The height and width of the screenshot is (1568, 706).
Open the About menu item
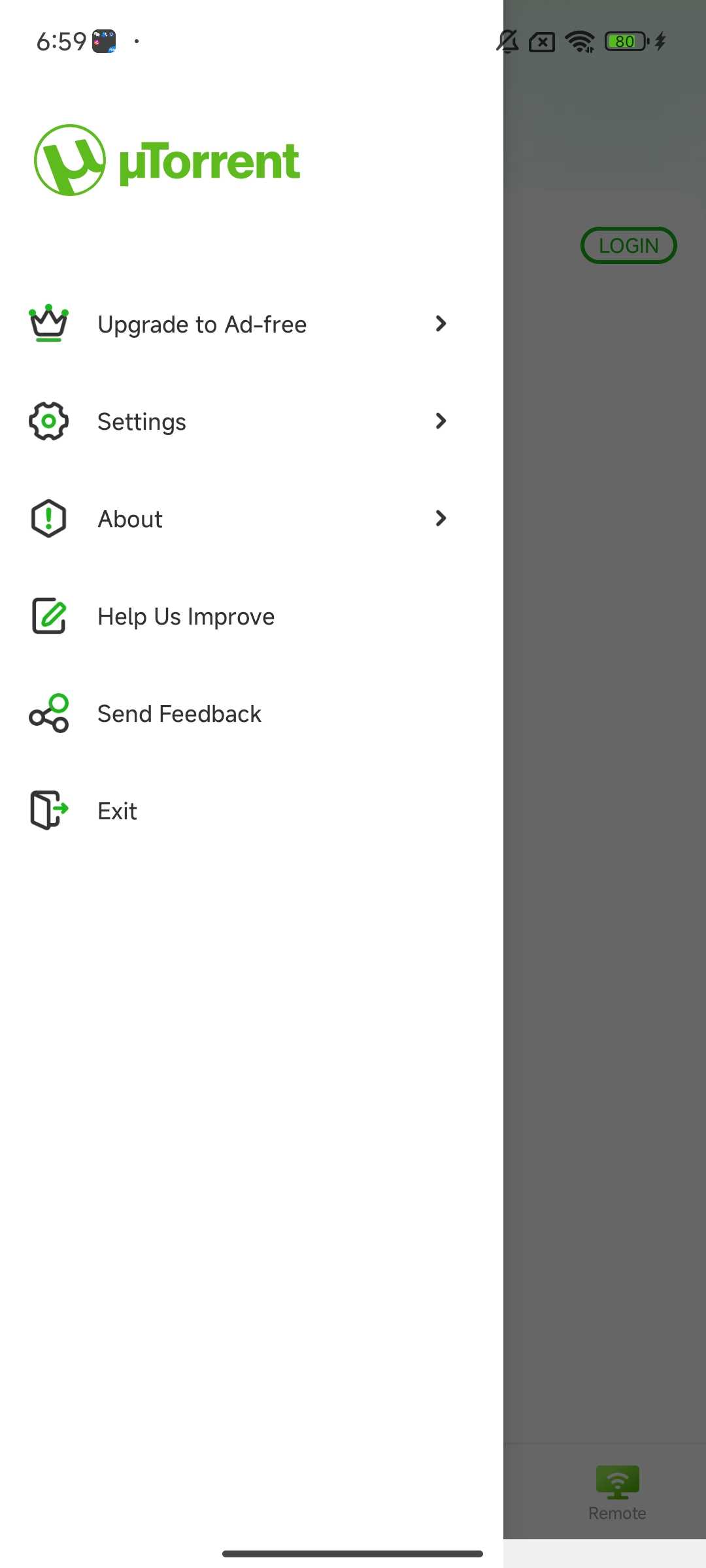130,519
